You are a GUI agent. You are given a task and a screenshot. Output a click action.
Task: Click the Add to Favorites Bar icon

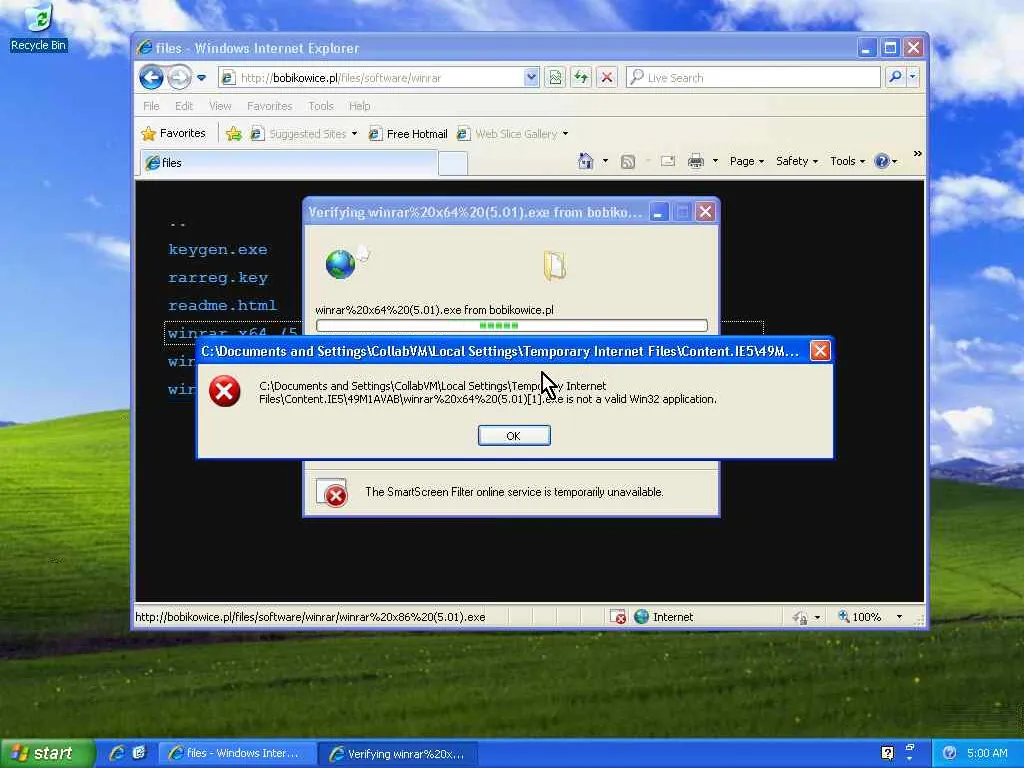coord(234,134)
